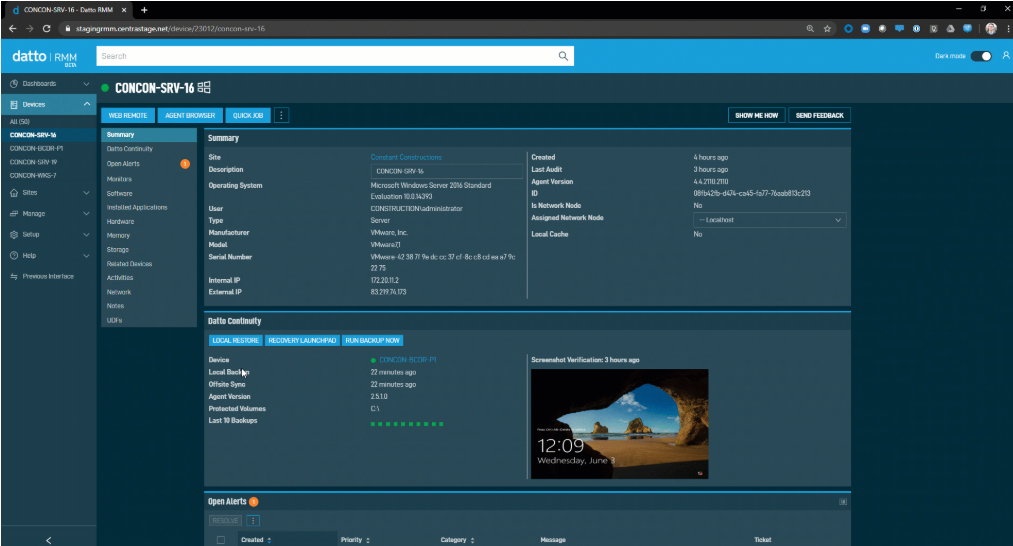
Task: Open a new browser tab
Action: [144, 10]
